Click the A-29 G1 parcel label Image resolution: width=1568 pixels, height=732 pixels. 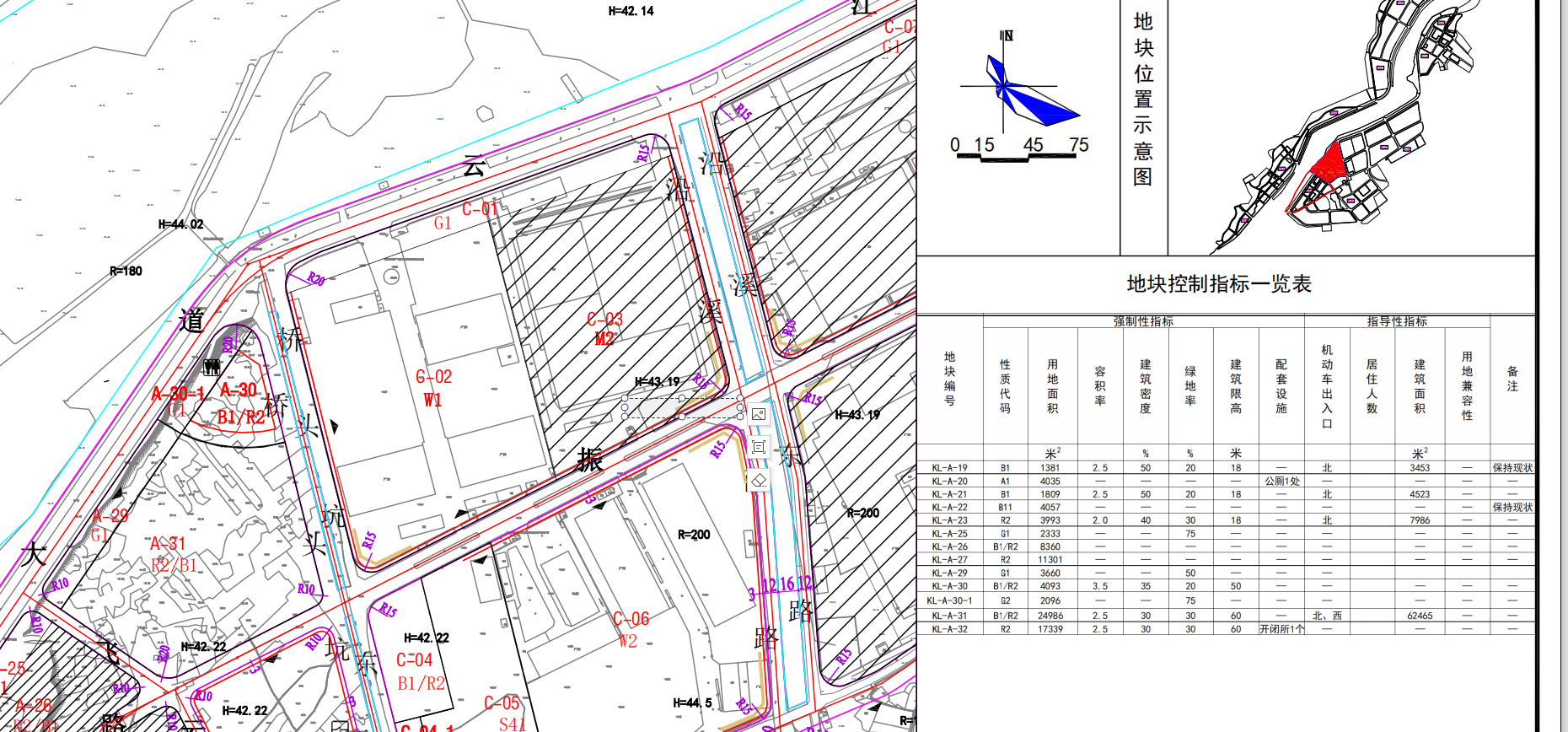pyautogui.click(x=109, y=525)
